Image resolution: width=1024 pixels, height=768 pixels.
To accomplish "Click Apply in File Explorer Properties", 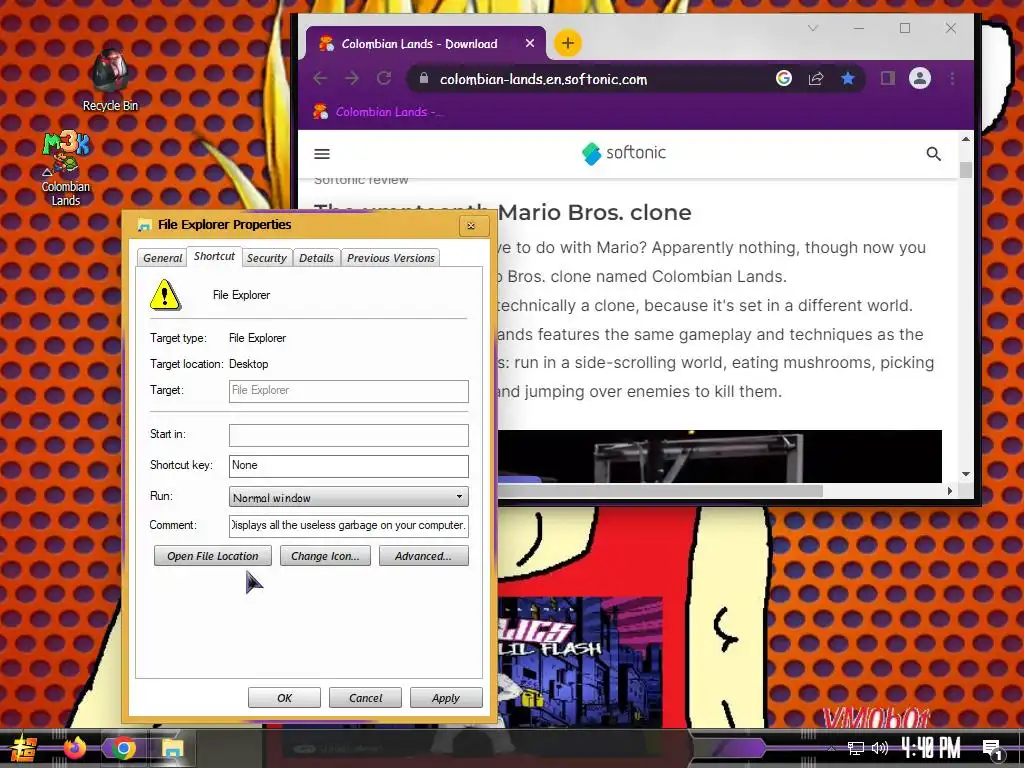I will 446,697.
